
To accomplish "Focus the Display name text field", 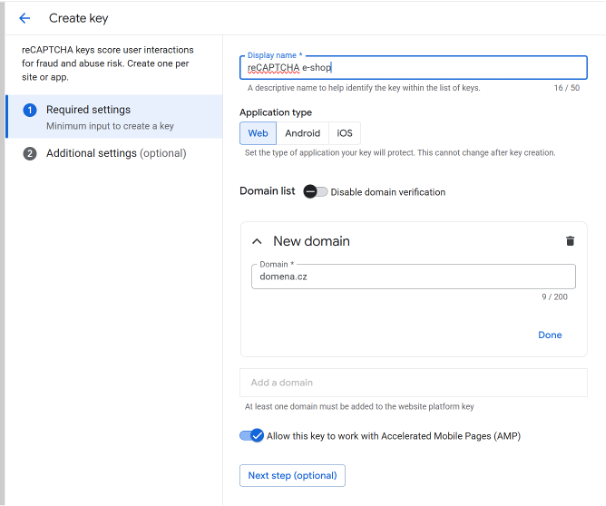I will click(412, 68).
